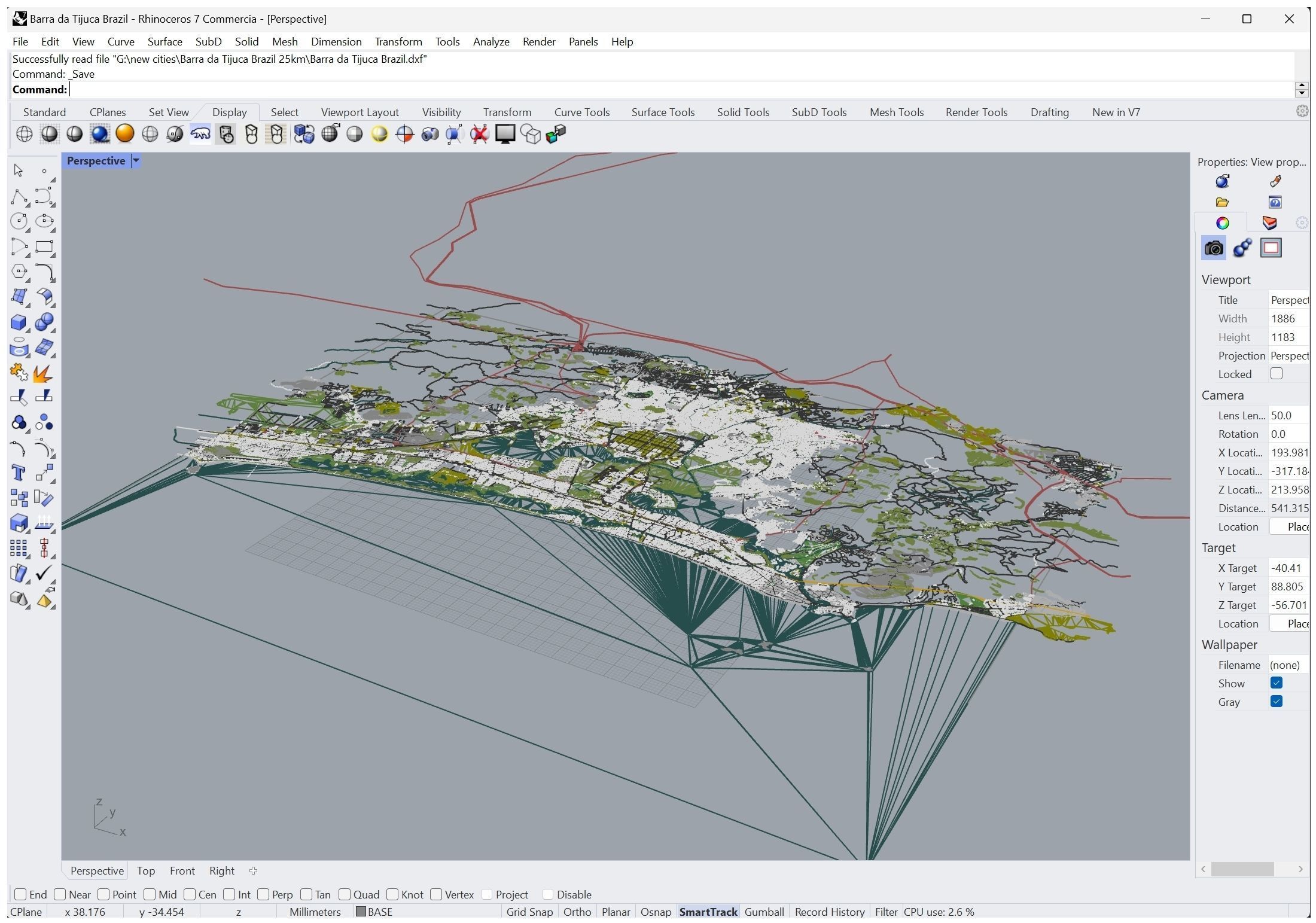Select the Wireframe viewport display icon

tap(24, 134)
